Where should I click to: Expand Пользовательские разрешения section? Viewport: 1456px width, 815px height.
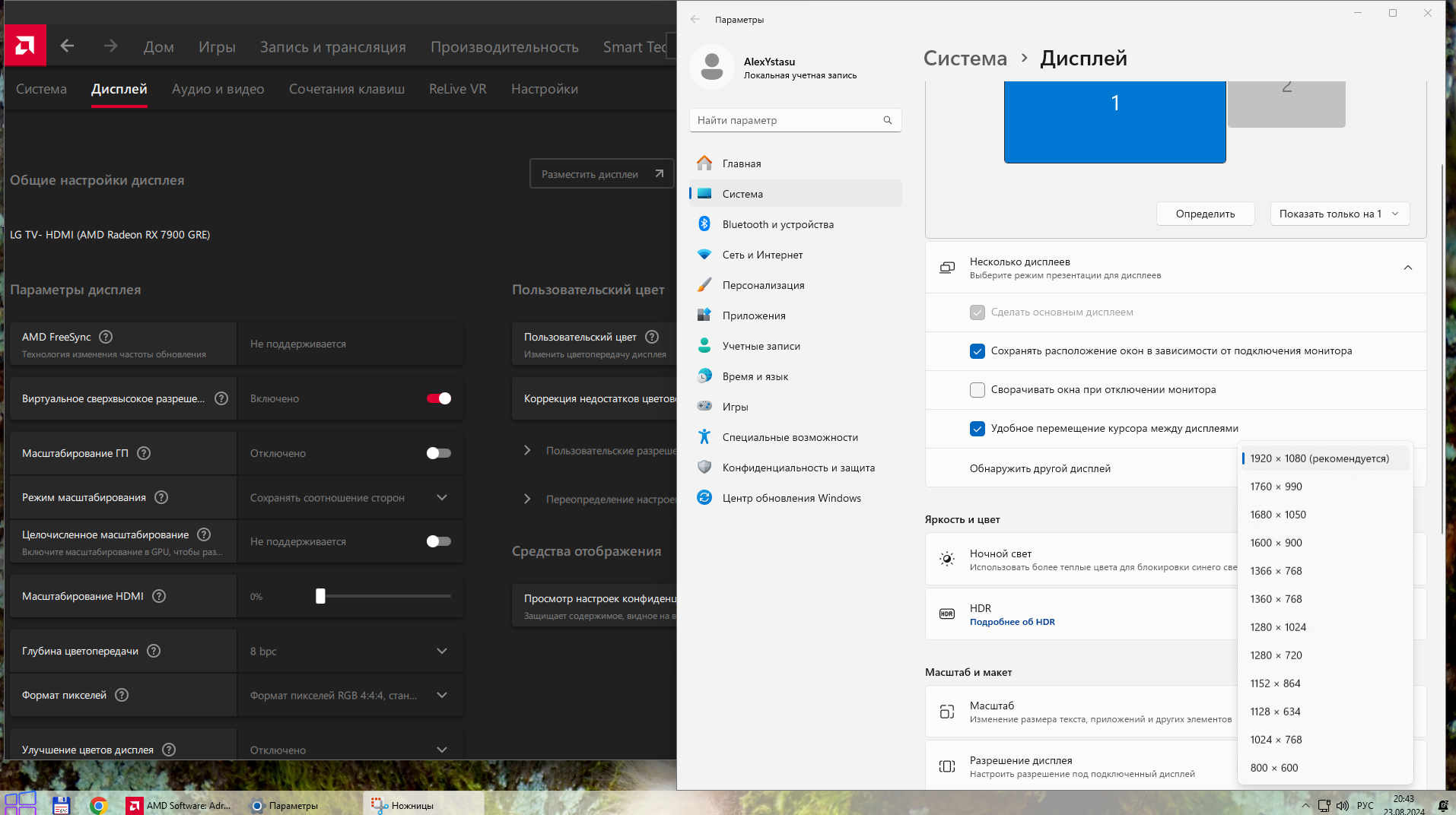tap(527, 451)
